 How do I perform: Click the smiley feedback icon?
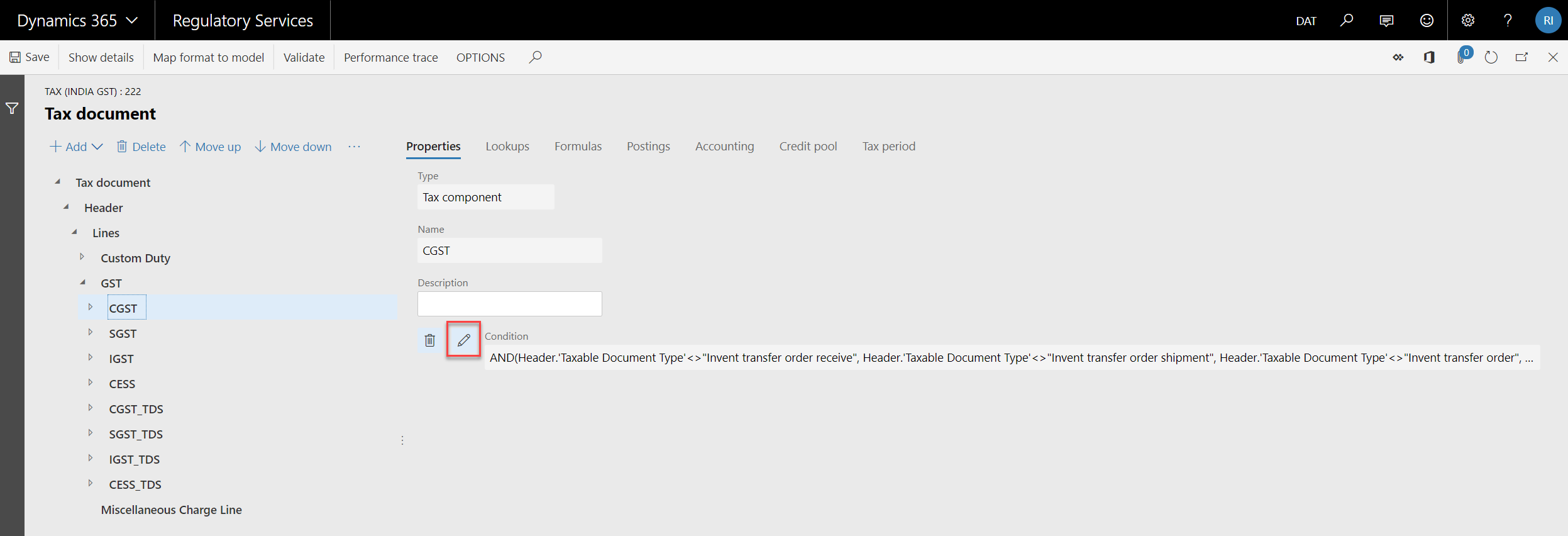[1427, 20]
